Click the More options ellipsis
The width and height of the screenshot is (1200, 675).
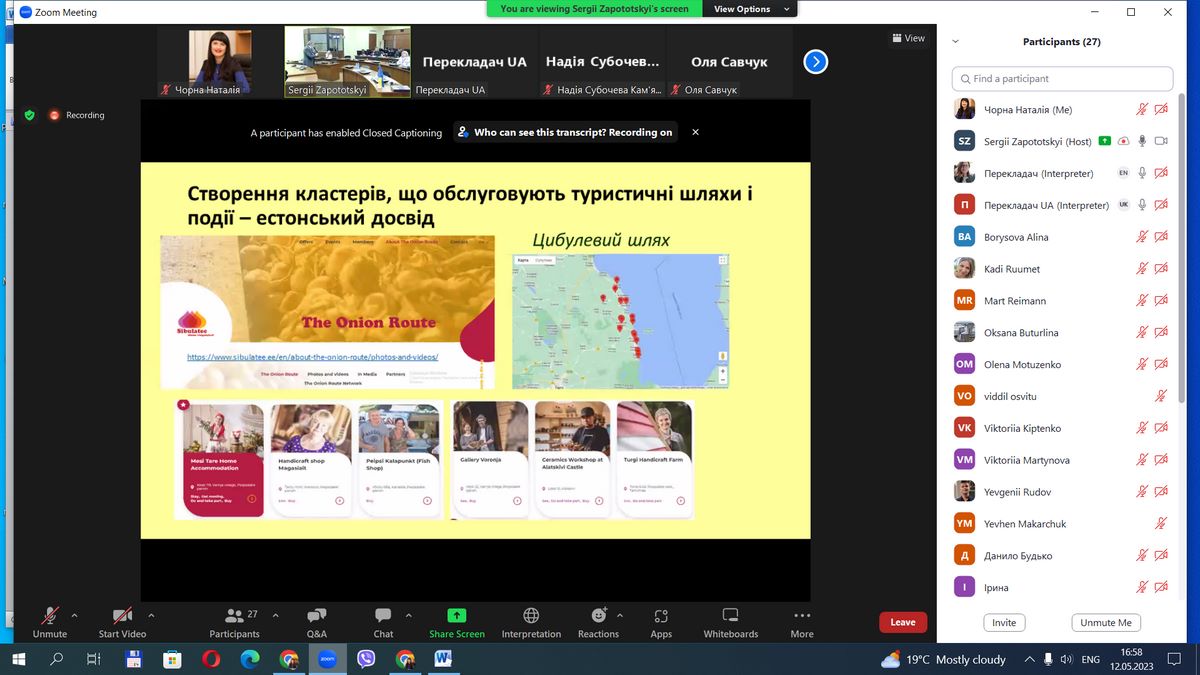click(802, 621)
